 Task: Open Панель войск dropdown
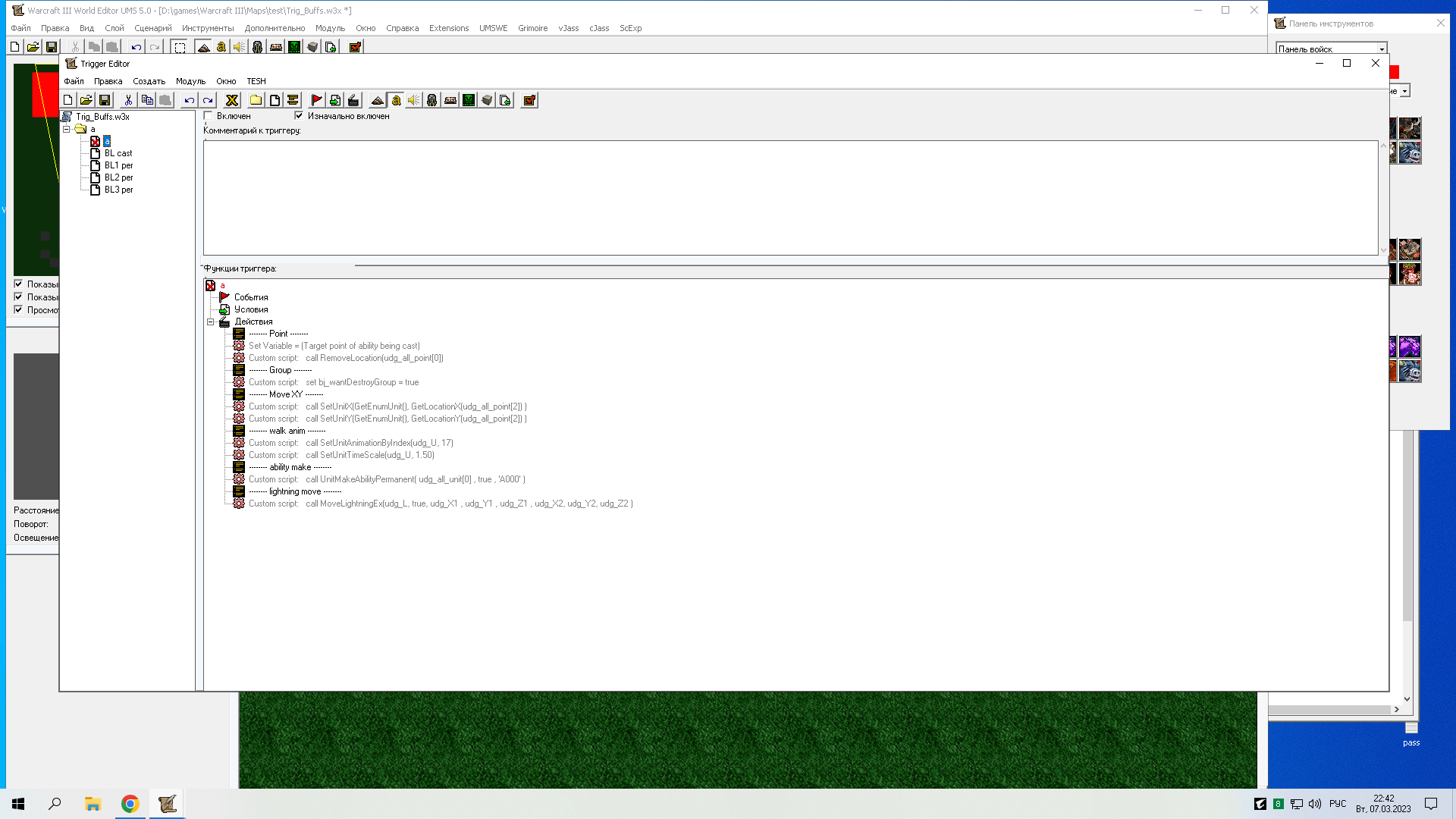pyautogui.click(x=1382, y=49)
